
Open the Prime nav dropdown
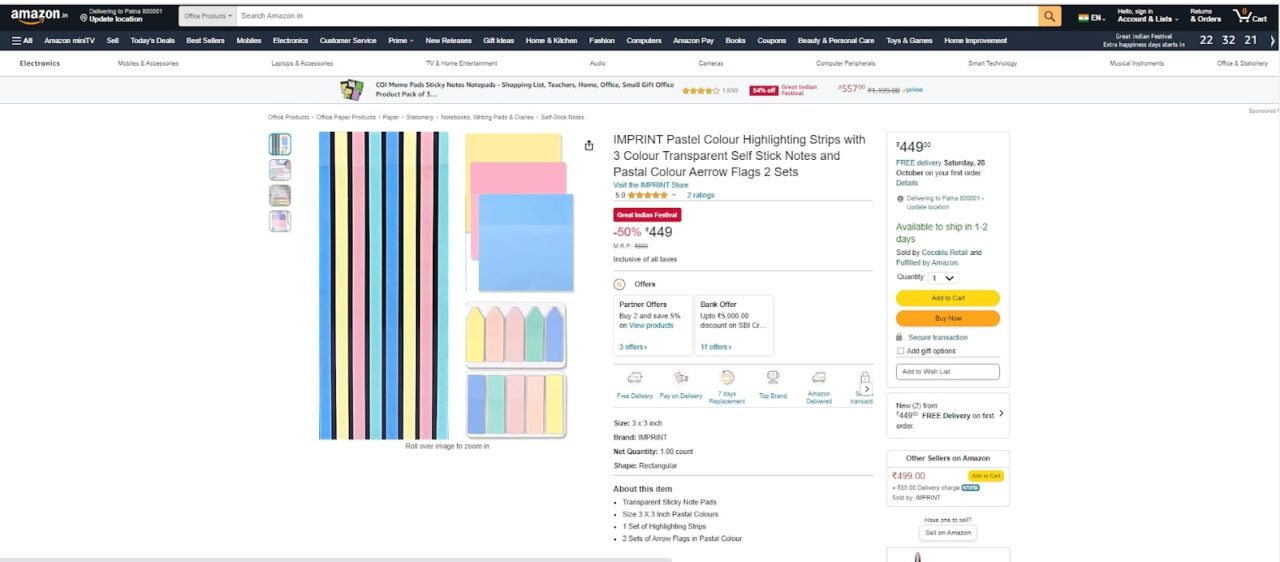point(400,41)
